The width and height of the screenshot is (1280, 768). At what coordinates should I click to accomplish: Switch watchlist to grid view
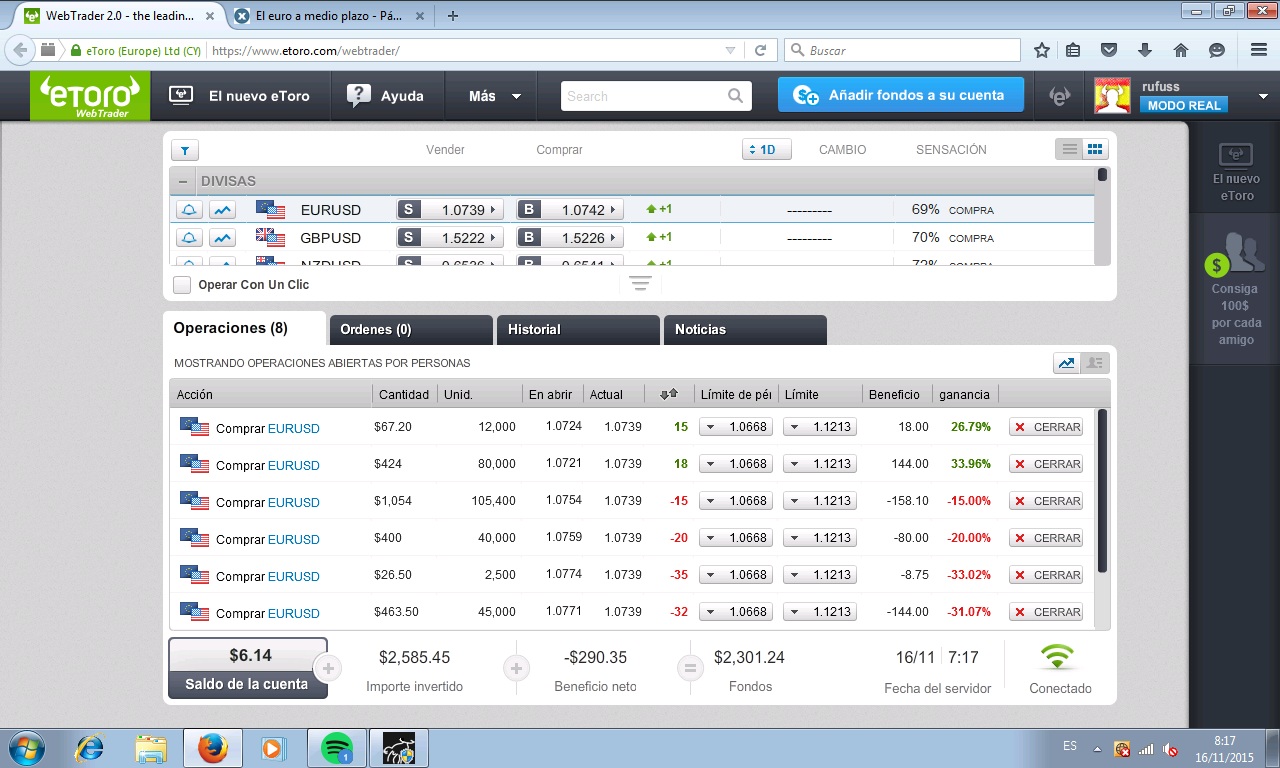pyautogui.click(x=1095, y=150)
